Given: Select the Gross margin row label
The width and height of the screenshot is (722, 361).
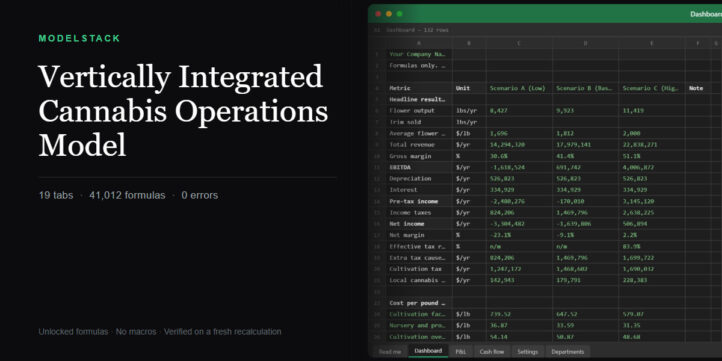Looking at the screenshot, I should click(x=419, y=156).
